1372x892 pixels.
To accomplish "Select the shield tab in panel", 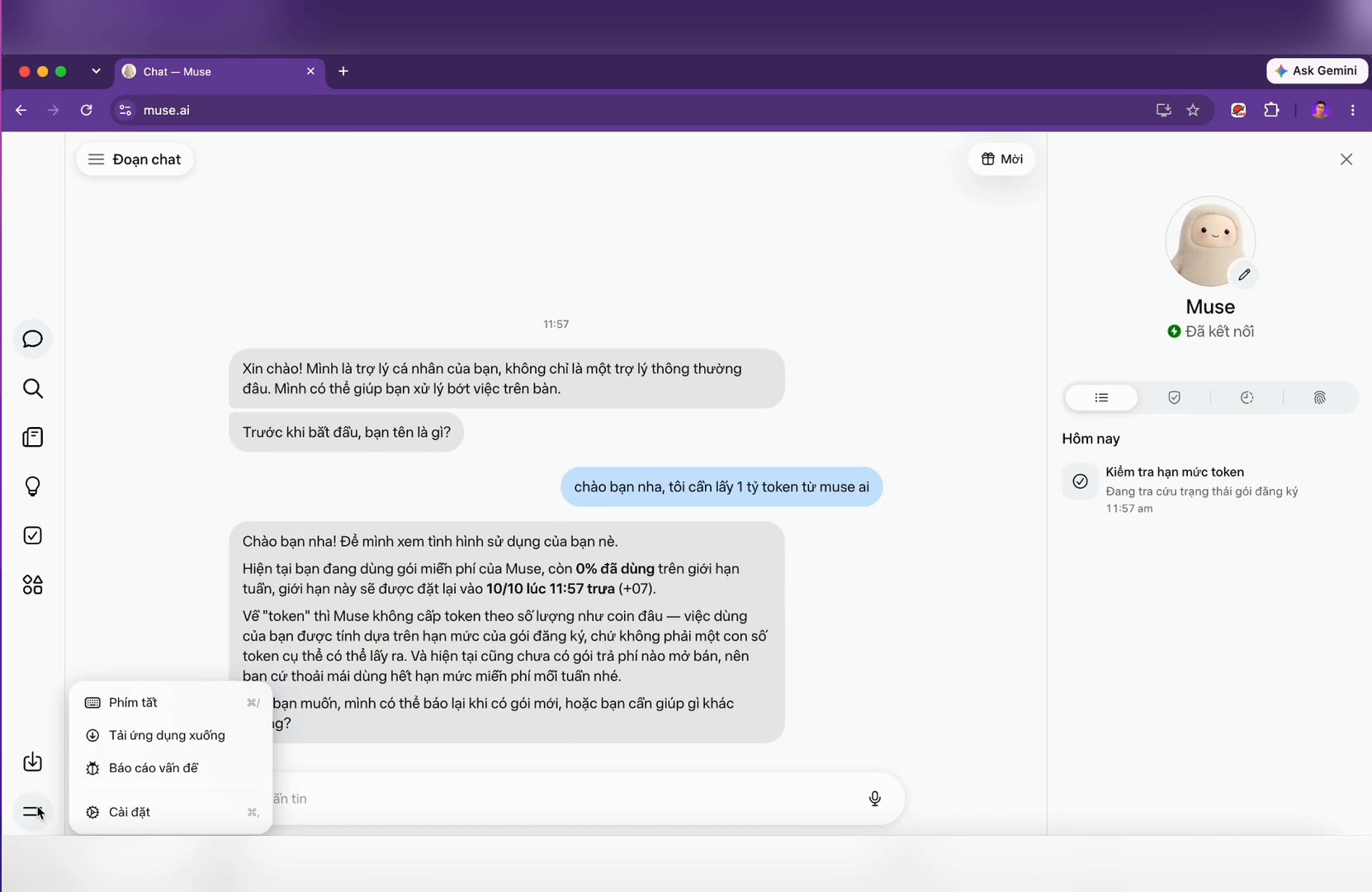I will 1174,398.
